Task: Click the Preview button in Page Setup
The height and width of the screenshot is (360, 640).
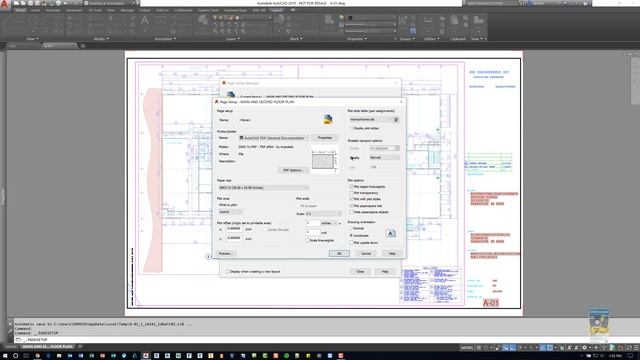Action: pyautogui.click(x=226, y=253)
